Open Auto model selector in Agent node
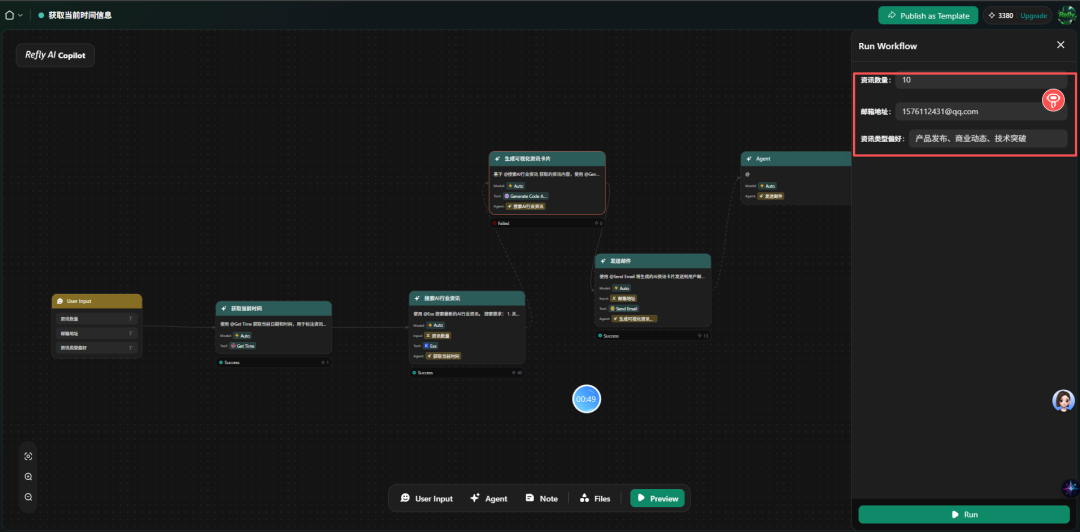Image resolution: width=1080 pixels, height=532 pixels. point(767,186)
